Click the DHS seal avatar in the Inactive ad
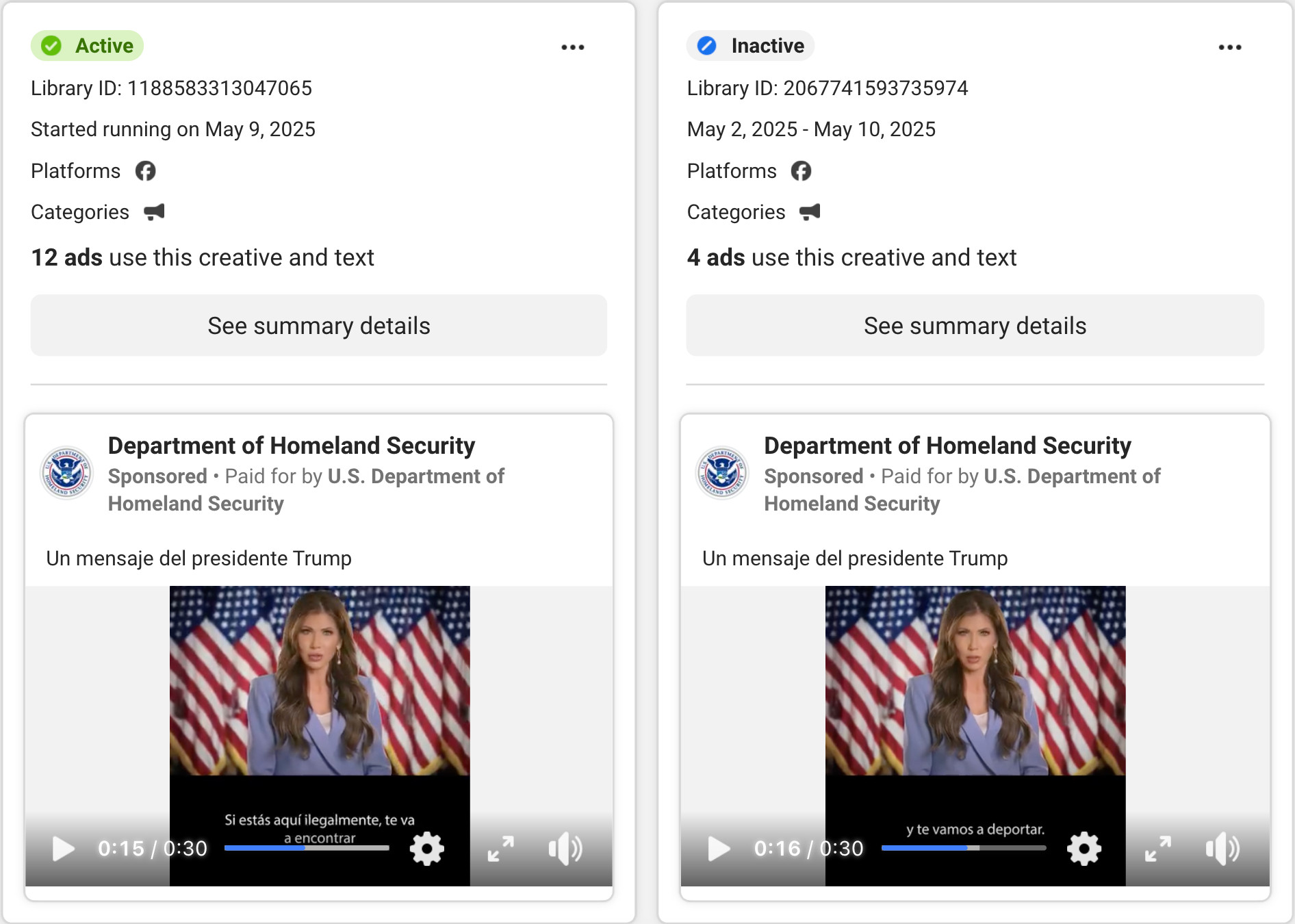The image size is (1295, 924). [x=722, y=473]
